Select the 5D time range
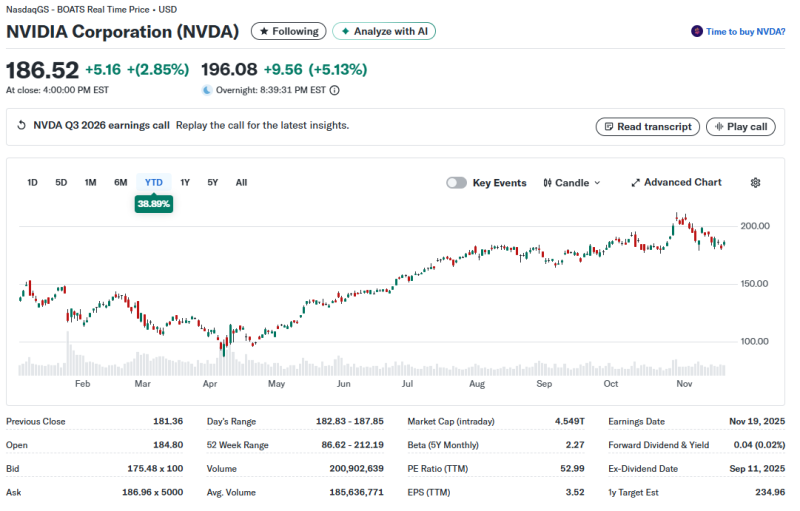The height and width of the screenshot is (511, 800). click(61, 182)
